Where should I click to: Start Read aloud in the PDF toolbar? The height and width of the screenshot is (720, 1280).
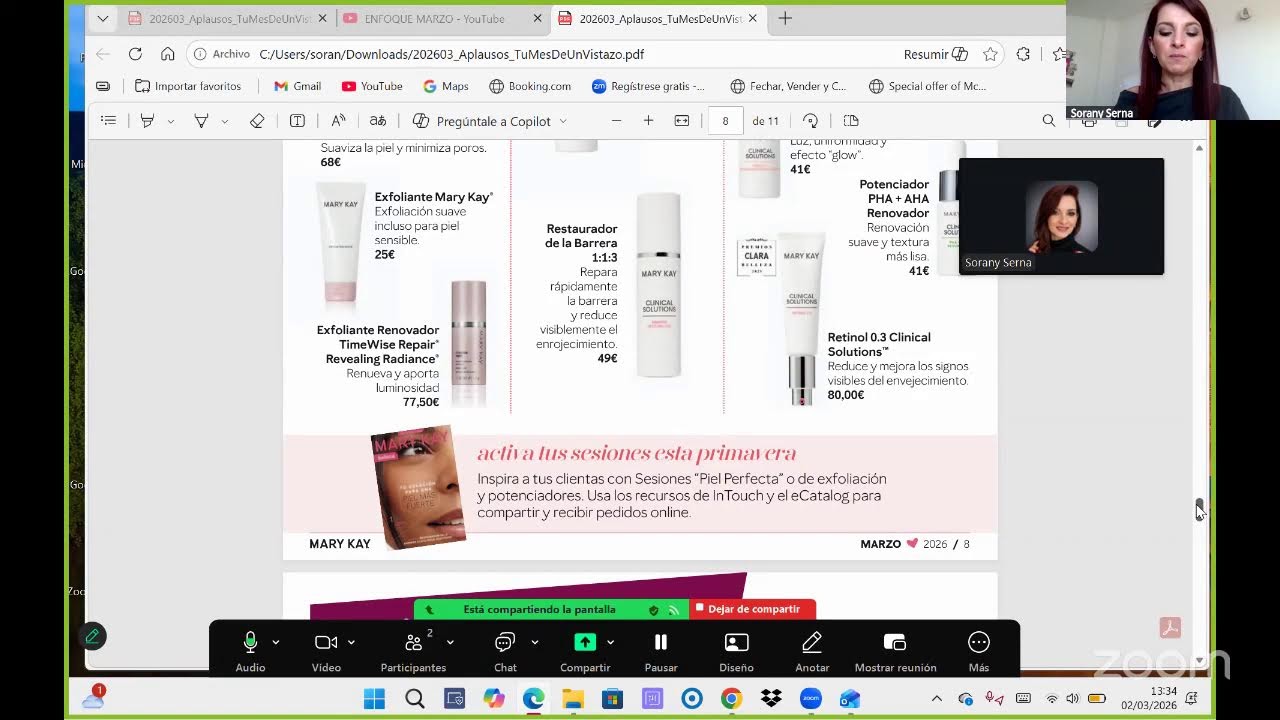(338, 121)
